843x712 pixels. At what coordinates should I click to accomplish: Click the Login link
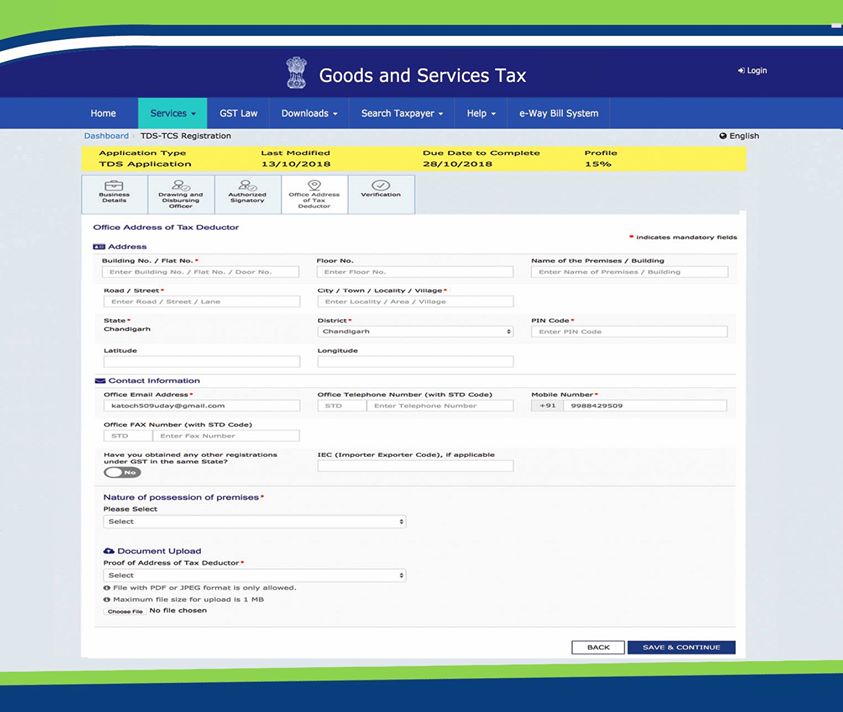(x=752, y=70)
